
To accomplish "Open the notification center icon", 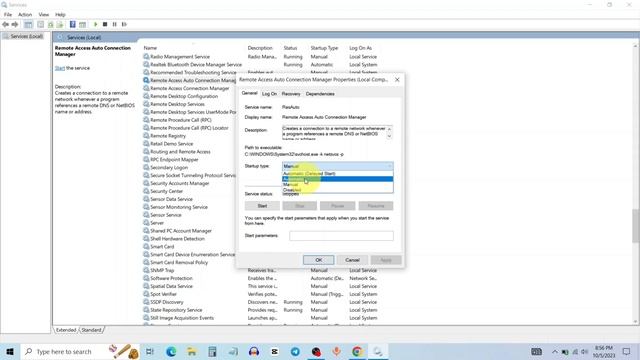I will click(627, 351).
